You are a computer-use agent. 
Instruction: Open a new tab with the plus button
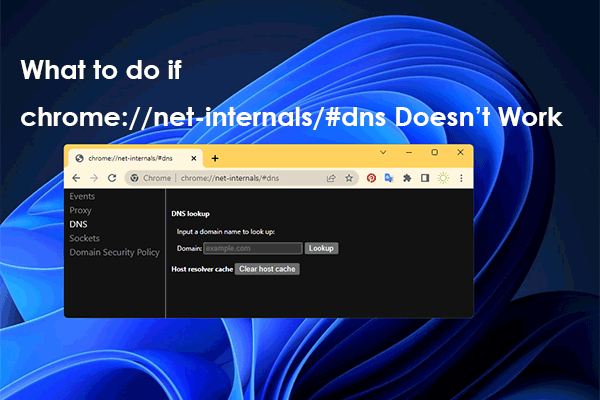[215, 158]
